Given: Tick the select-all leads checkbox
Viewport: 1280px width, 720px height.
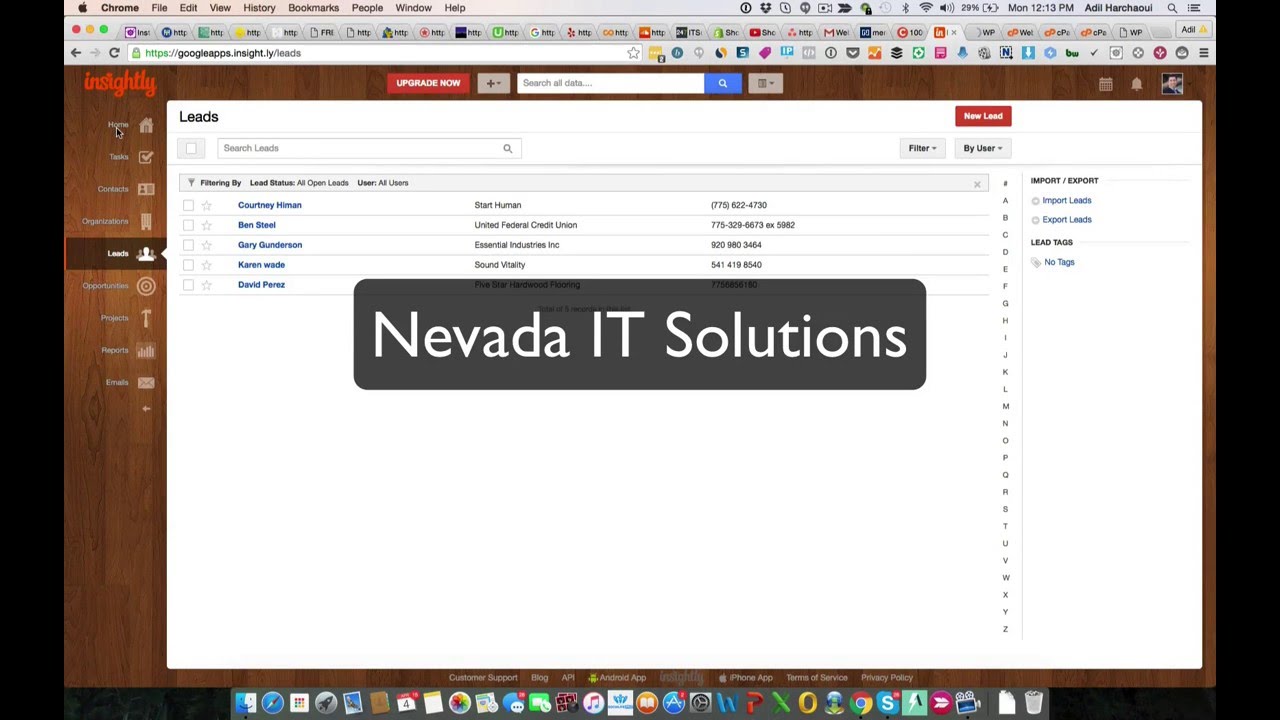Looking at the screenshot, I should click(191, 148).
